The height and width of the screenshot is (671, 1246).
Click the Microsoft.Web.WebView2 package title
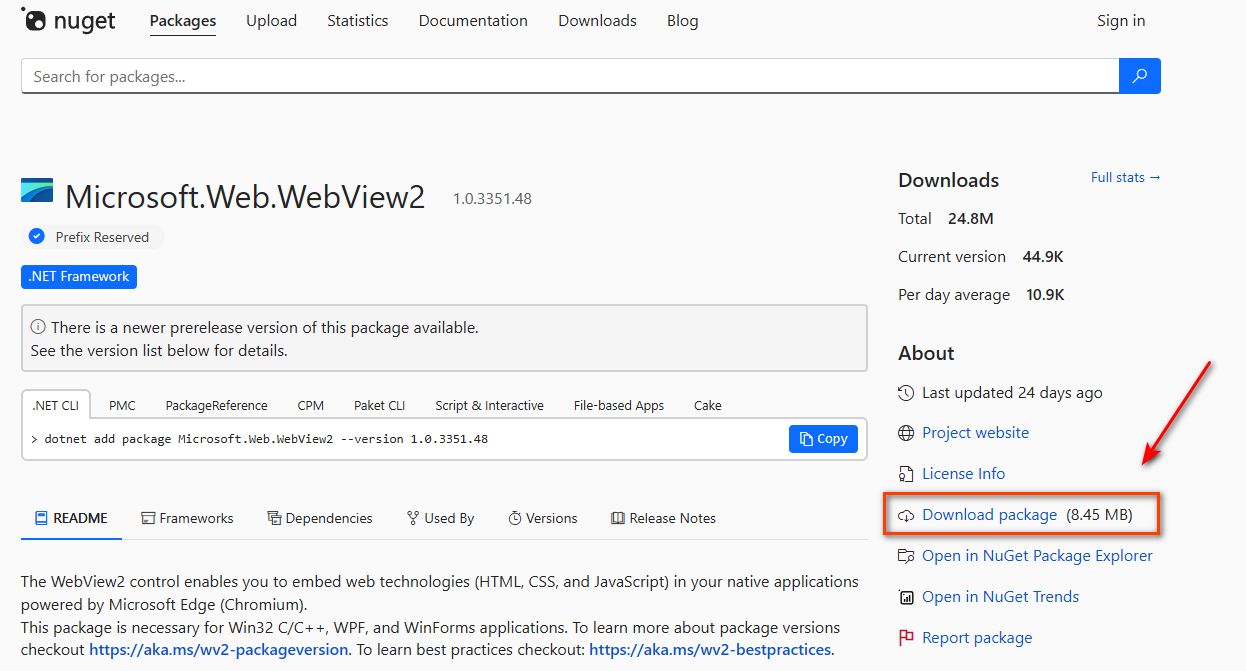tap(245, 197)
